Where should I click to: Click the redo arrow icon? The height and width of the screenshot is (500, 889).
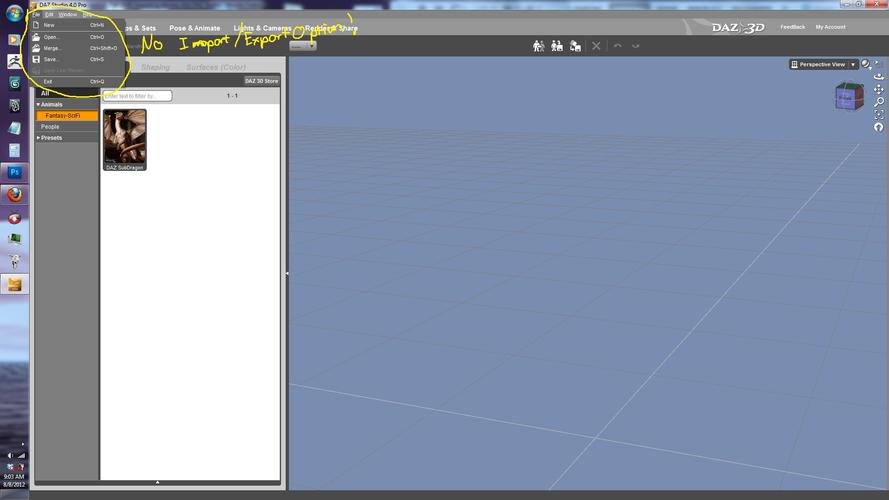636,46
